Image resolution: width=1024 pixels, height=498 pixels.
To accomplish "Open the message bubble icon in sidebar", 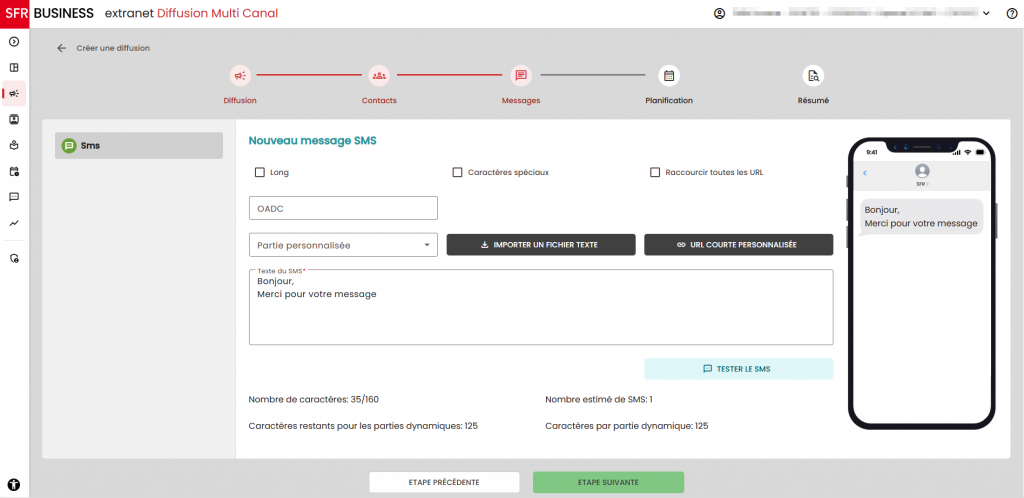I will point(14,197).
